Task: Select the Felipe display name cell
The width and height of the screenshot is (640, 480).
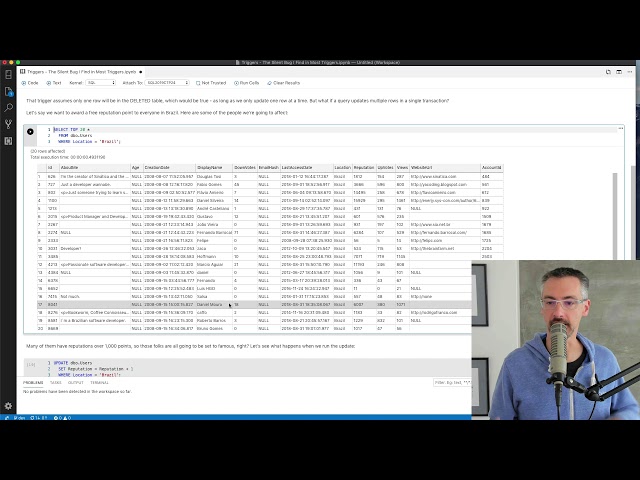Action: (x=214, y=240)
